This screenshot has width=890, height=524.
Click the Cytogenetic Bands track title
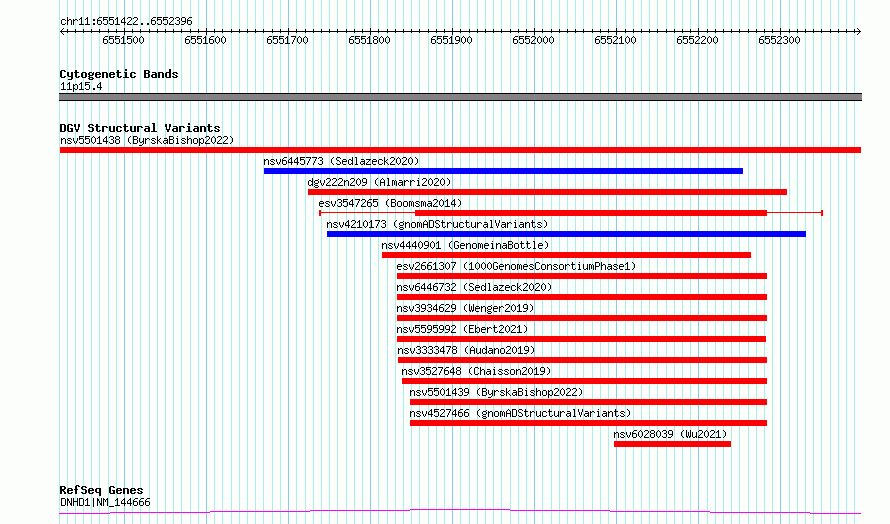(119, 74)
